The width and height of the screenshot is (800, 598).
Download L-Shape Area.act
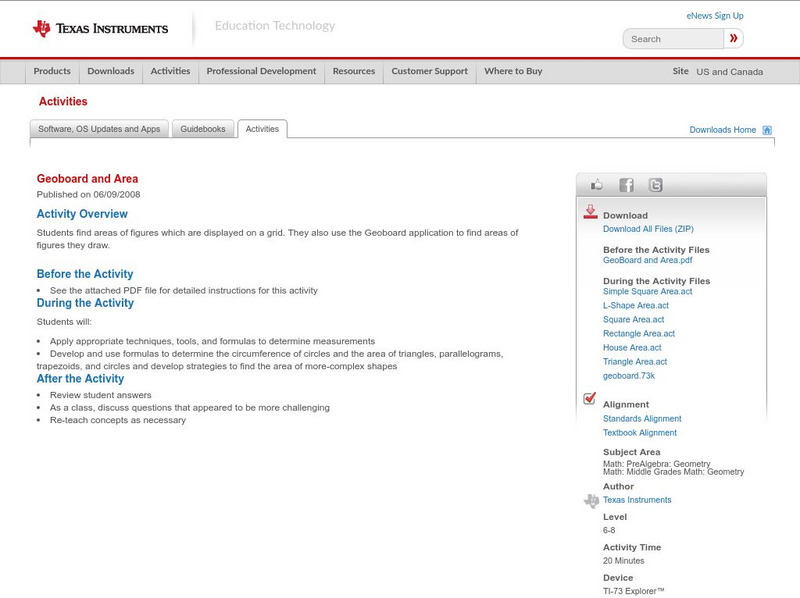636,306
